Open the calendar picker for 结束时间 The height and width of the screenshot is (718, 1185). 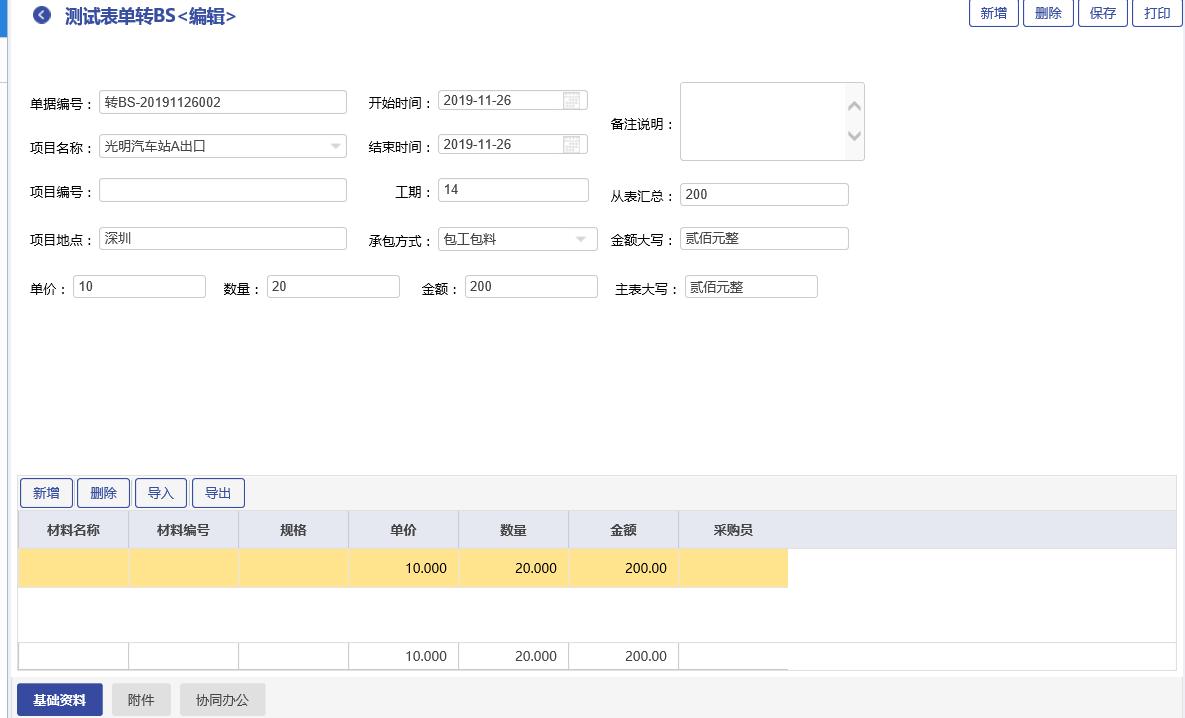[572, 144]
